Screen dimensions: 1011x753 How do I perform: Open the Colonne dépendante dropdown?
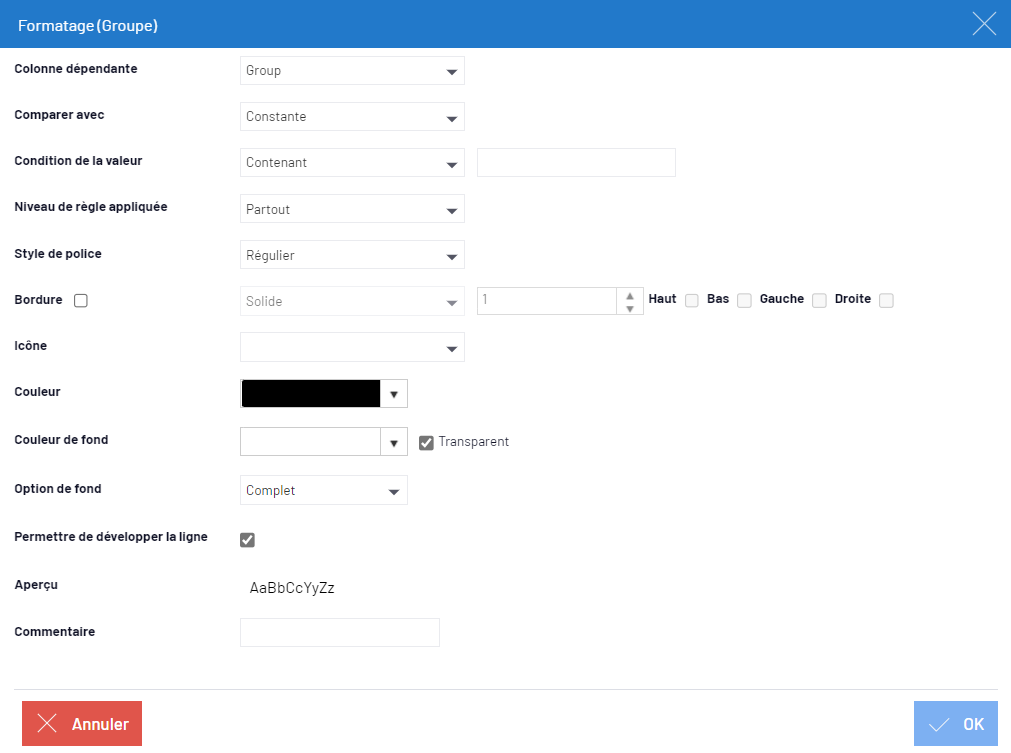point(352,71)
